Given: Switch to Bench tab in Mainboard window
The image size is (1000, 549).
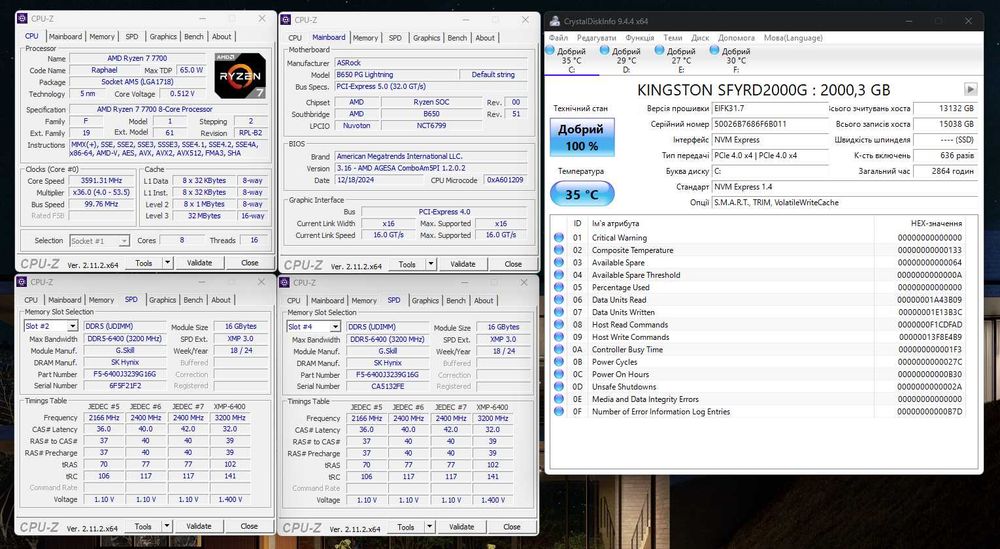Looking at the screenshot, I should coord(457,38).
